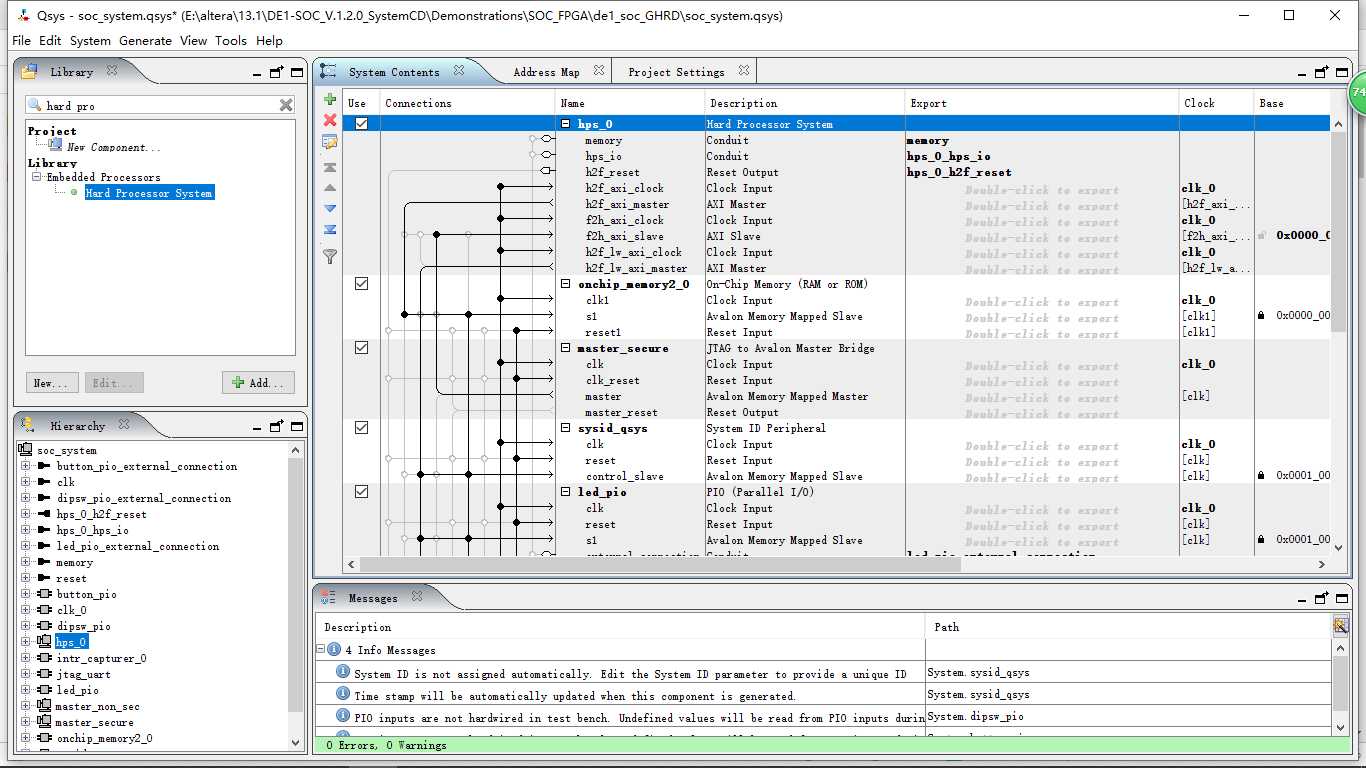The image size is (1366, 768).
Task: Click the library search field containing 'hard pro'
Action: coord(160,105)
